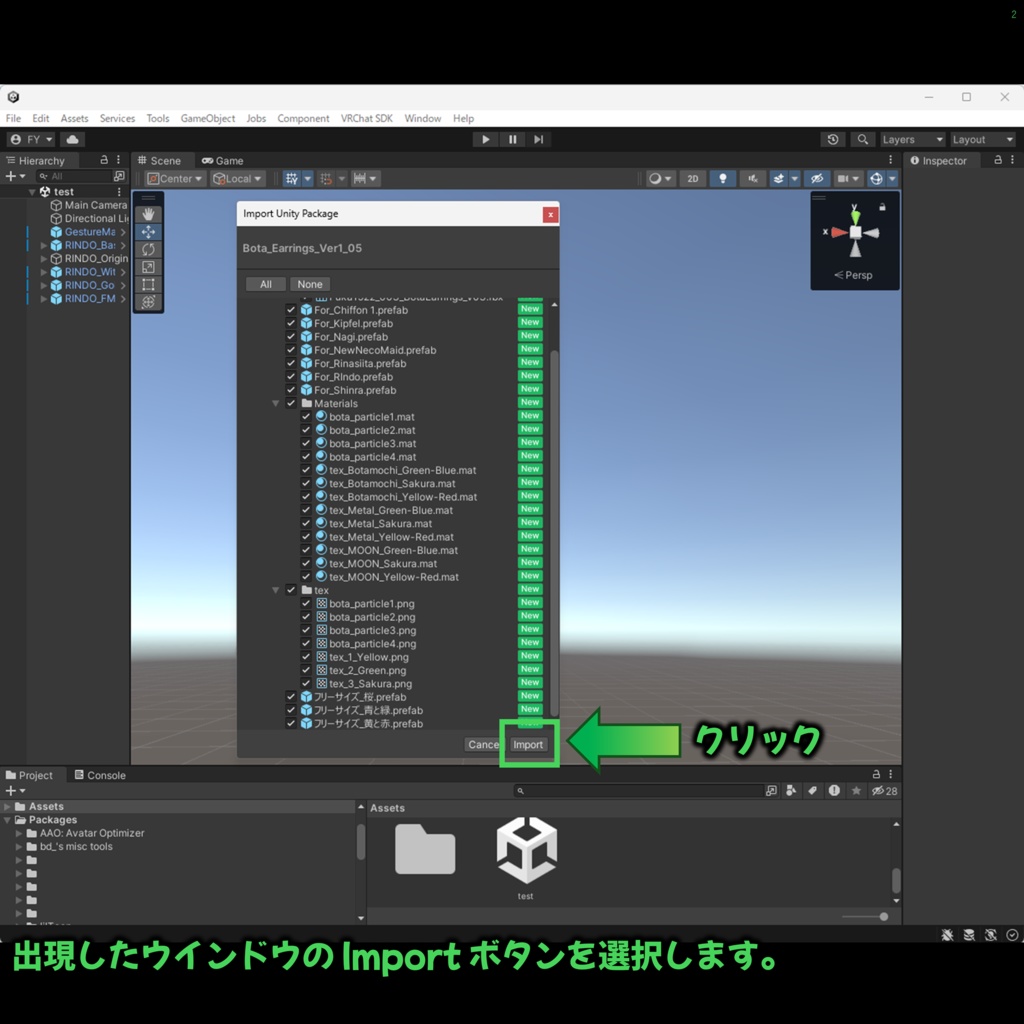
Task: Open the cloud services icon
Action: pos(72,139)
